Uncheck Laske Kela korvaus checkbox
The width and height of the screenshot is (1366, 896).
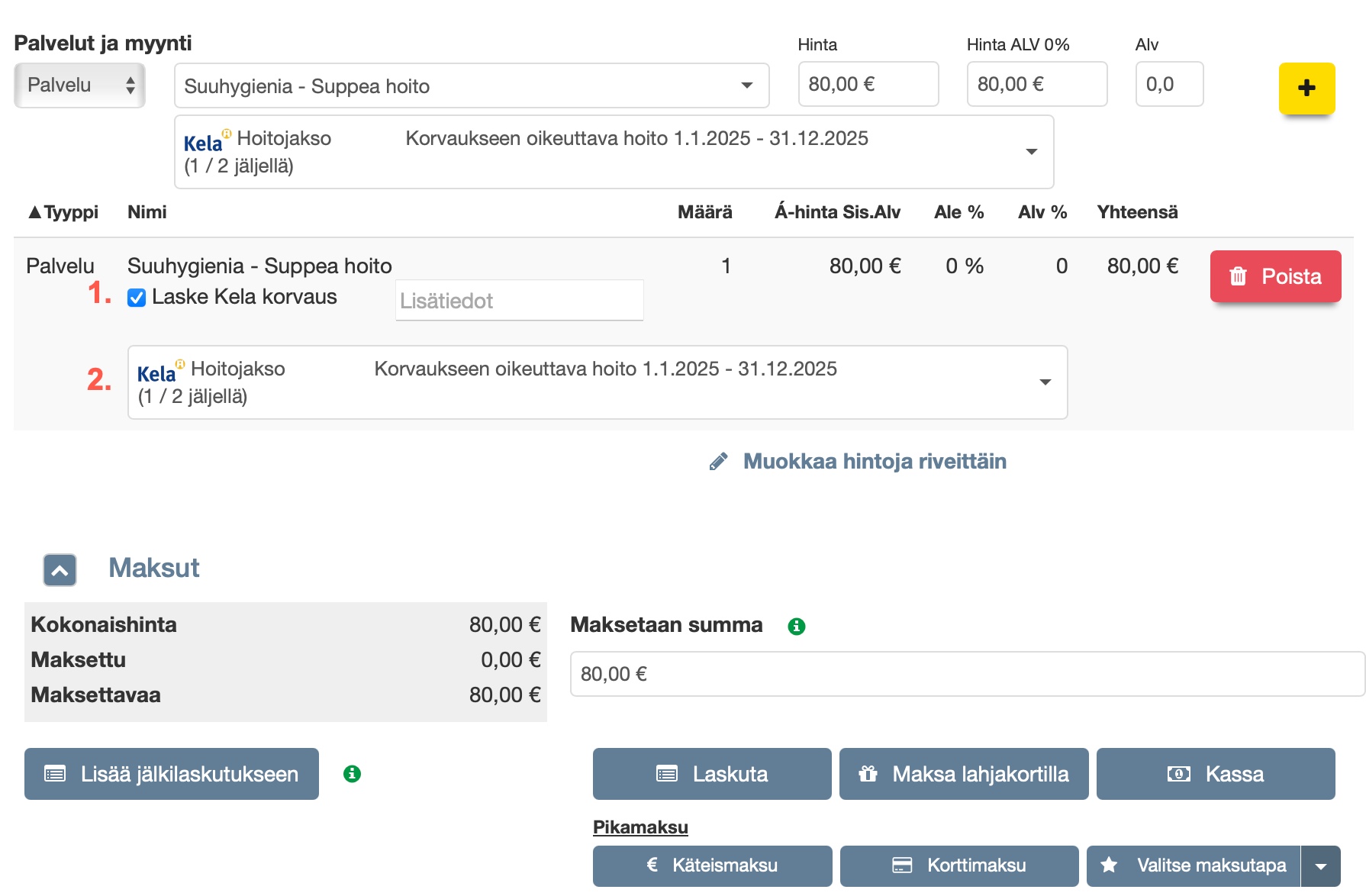(137, 298)
